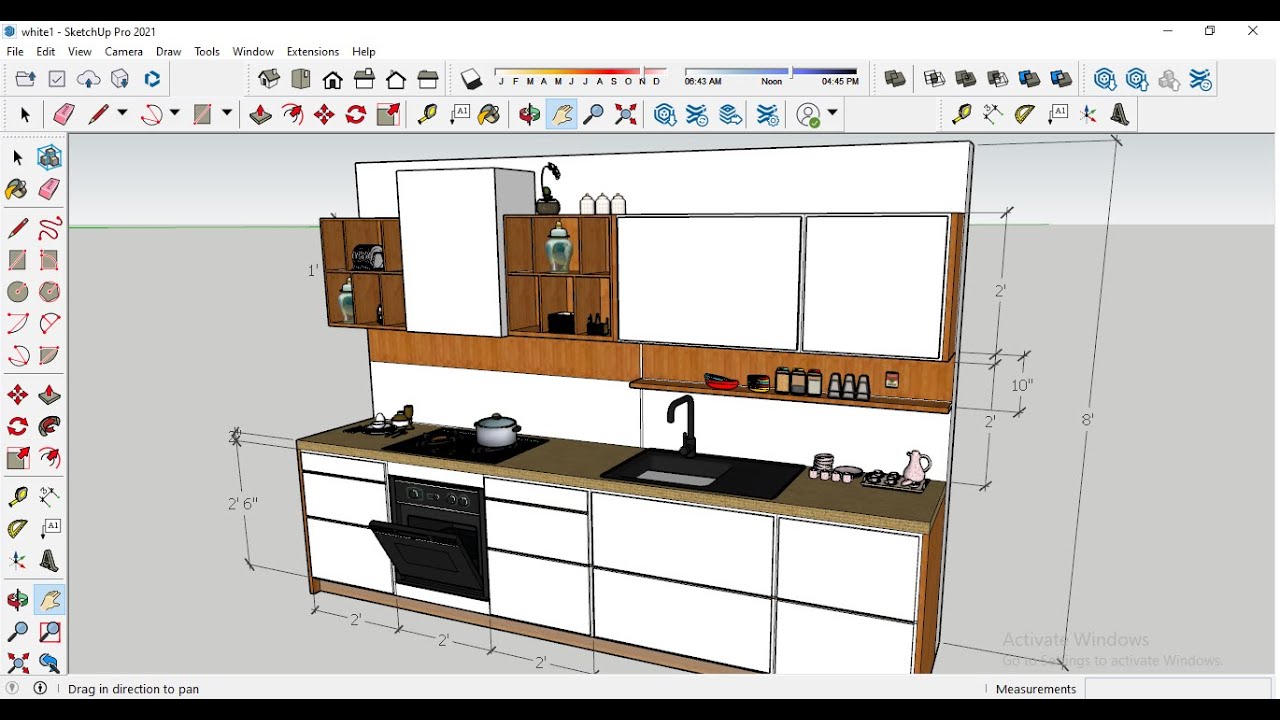Pick the Circle tool in left toolbar
Image resolution: width=1280 pixels, height=720 pixels.
click(18, 292)
